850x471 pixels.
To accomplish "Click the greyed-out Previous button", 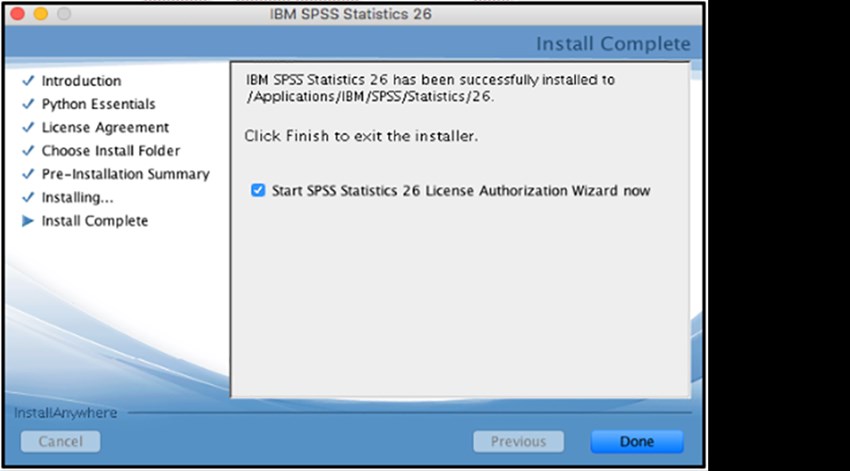I will click(x=518, y=442).
